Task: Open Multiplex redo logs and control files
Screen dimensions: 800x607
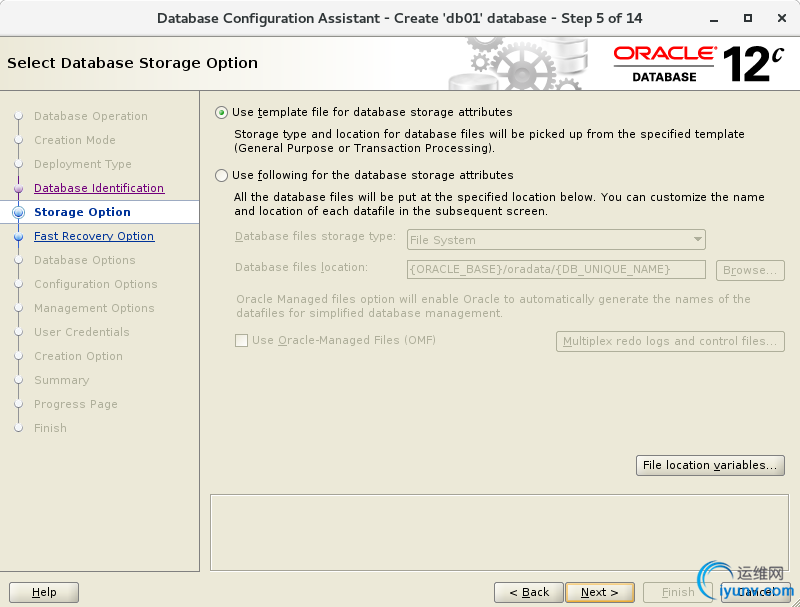Action: [670, 341]
